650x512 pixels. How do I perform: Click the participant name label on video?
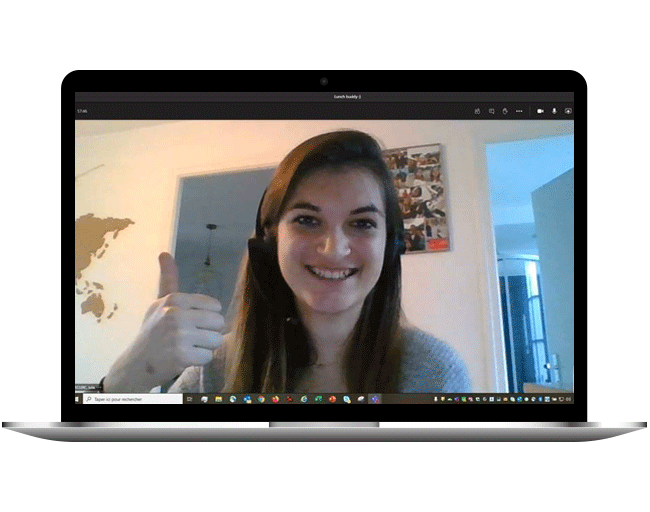click(x=91, y=388)
